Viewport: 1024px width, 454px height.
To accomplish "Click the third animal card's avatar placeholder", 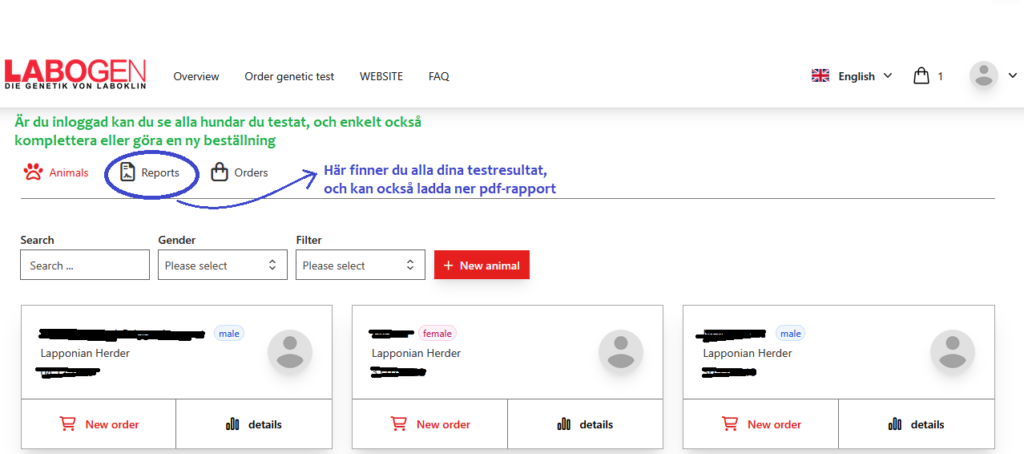I will point(952,351).
